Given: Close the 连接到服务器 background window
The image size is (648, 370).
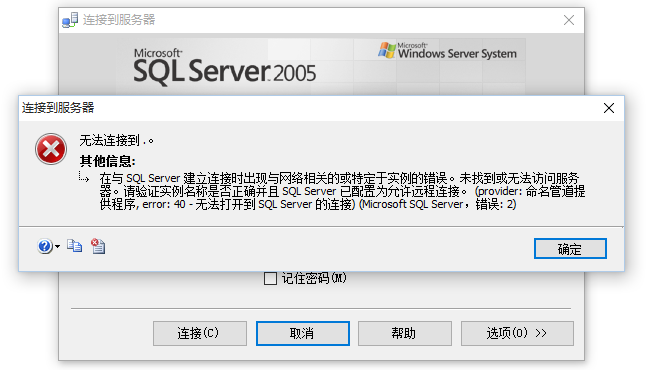Looking at the screenshot, I should 569,20.
